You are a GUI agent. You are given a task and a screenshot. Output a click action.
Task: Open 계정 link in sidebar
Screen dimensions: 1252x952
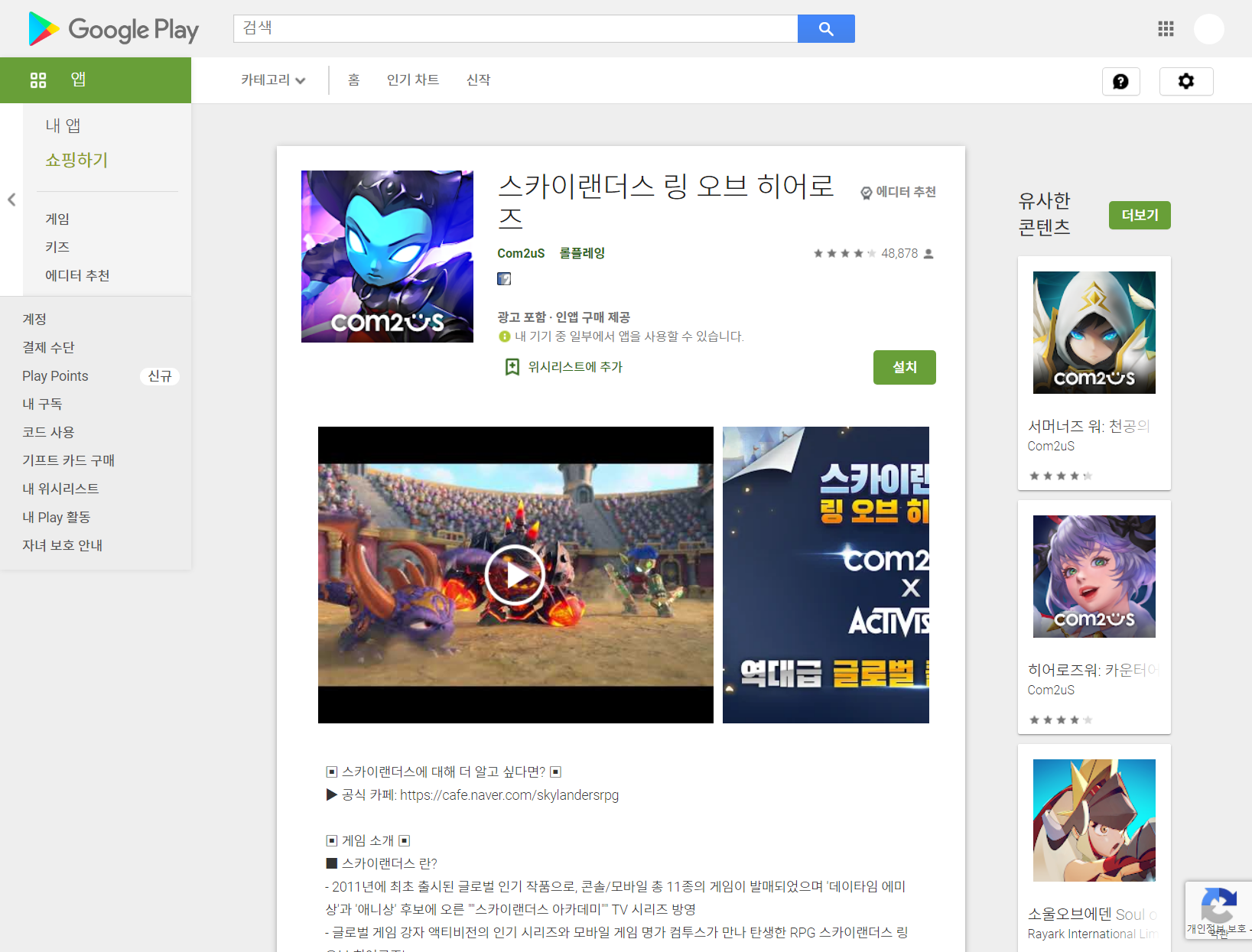[34, 319]
